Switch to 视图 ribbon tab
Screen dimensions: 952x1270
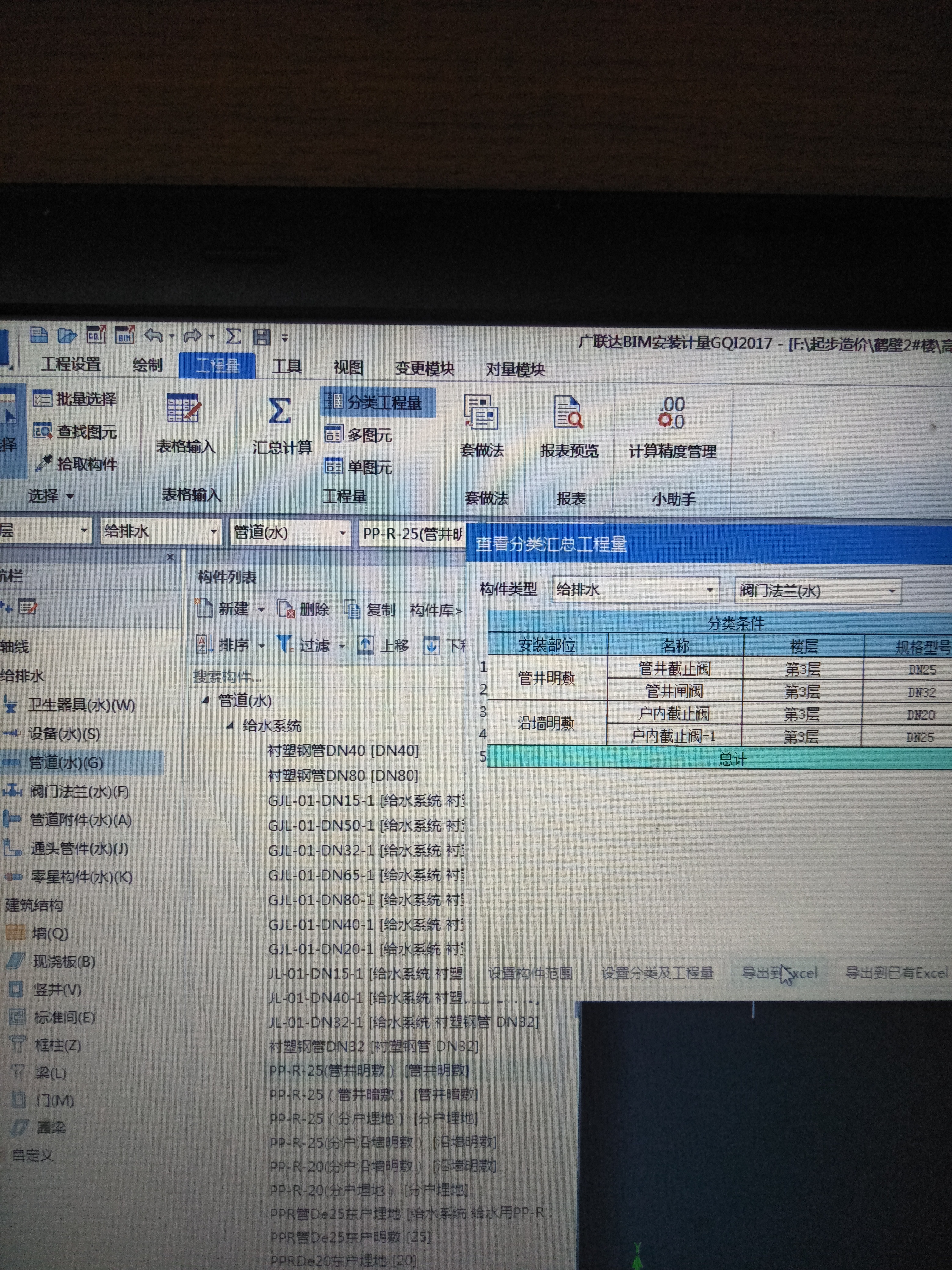[348, 367]
